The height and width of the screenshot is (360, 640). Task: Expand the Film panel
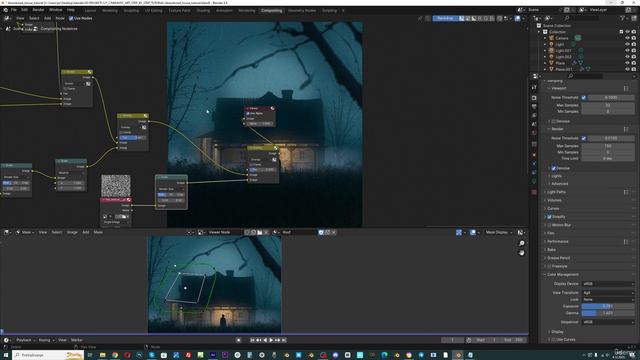click(551, 233)
